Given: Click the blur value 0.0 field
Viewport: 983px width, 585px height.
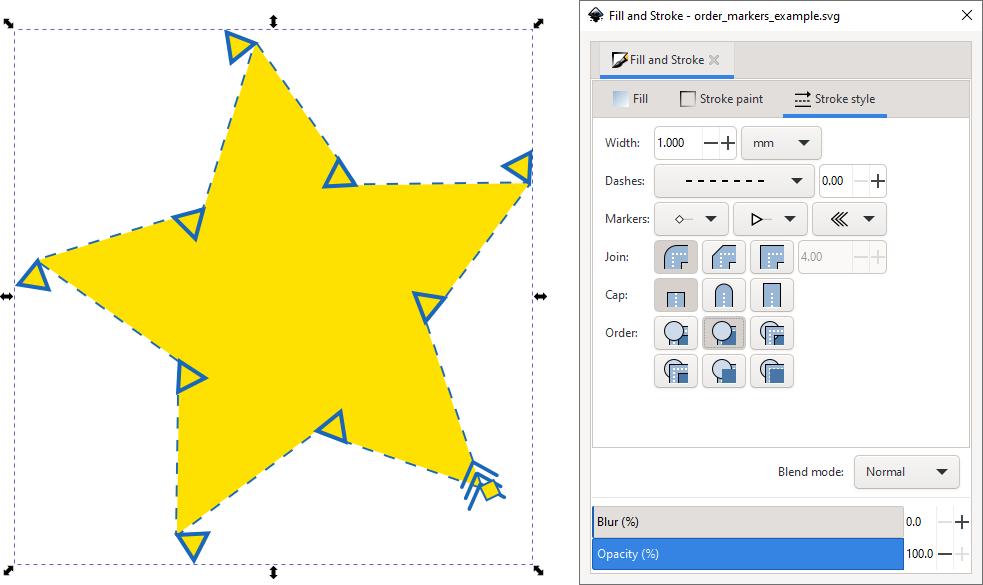Looking at the screenshot, I should click(x=919, y=522).
